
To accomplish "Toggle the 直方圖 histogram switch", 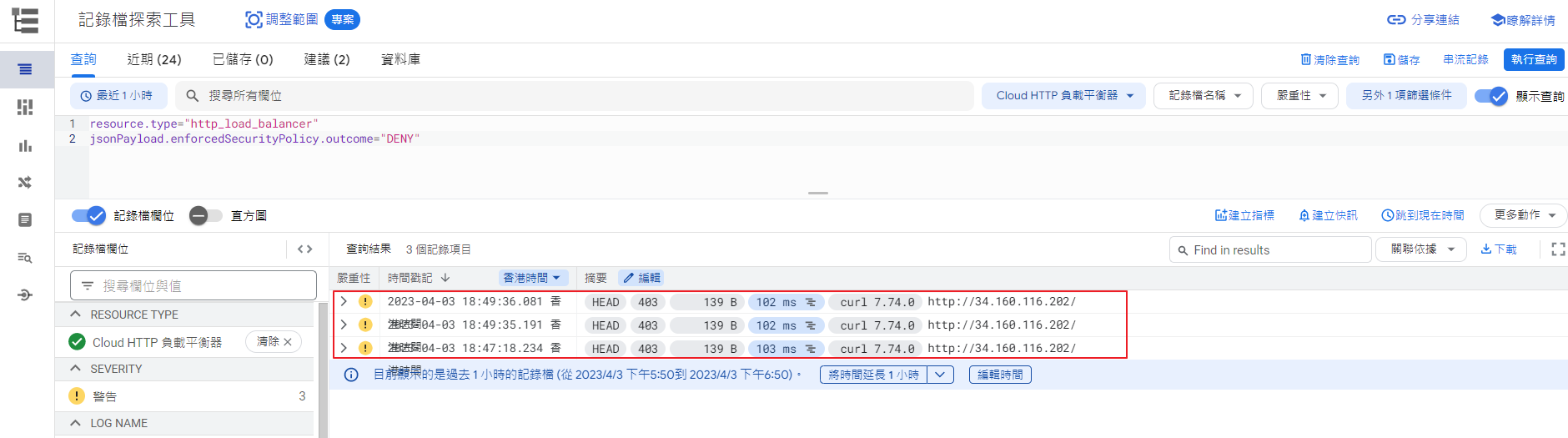I will [x=205, y=216].
